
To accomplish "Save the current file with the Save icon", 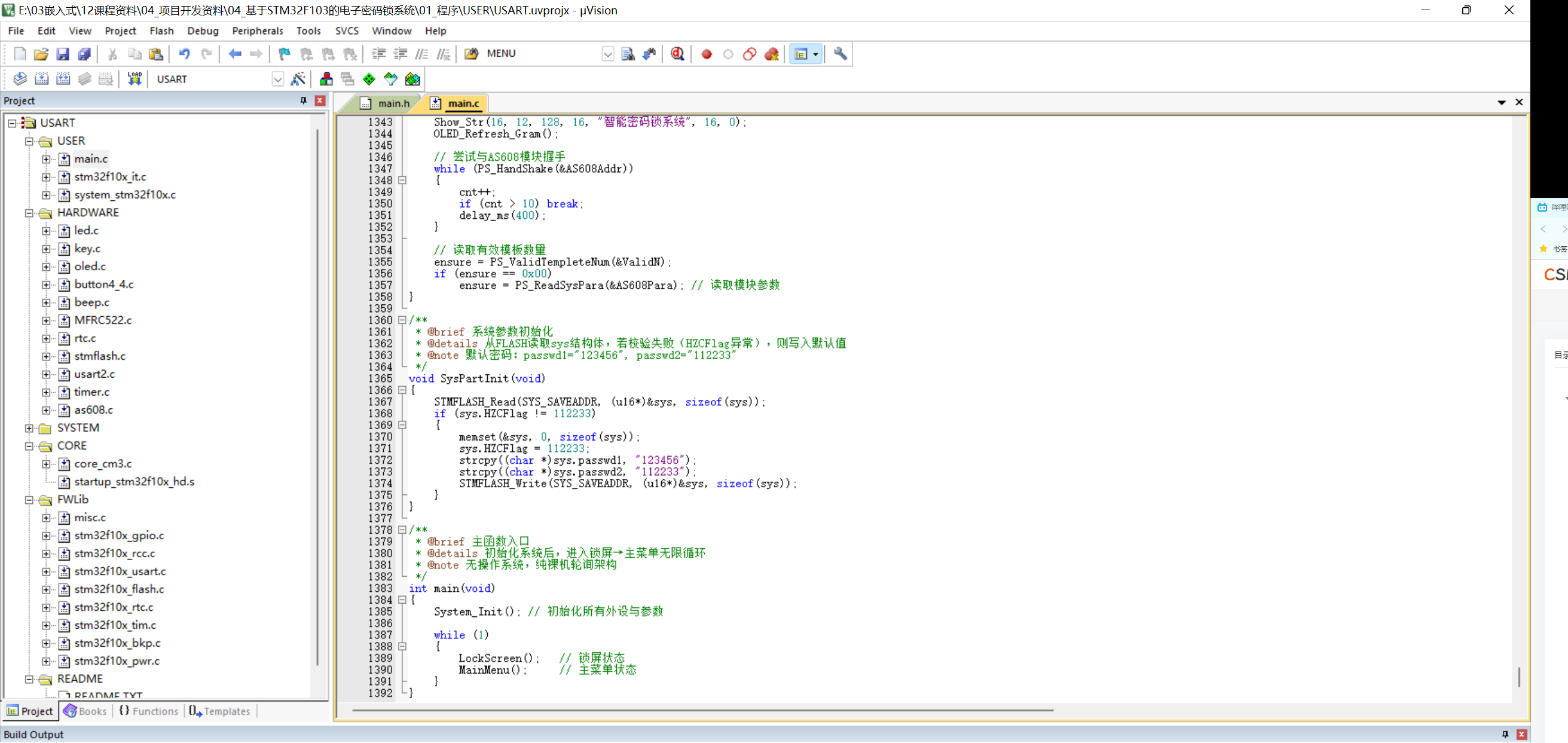I will 63,54.
